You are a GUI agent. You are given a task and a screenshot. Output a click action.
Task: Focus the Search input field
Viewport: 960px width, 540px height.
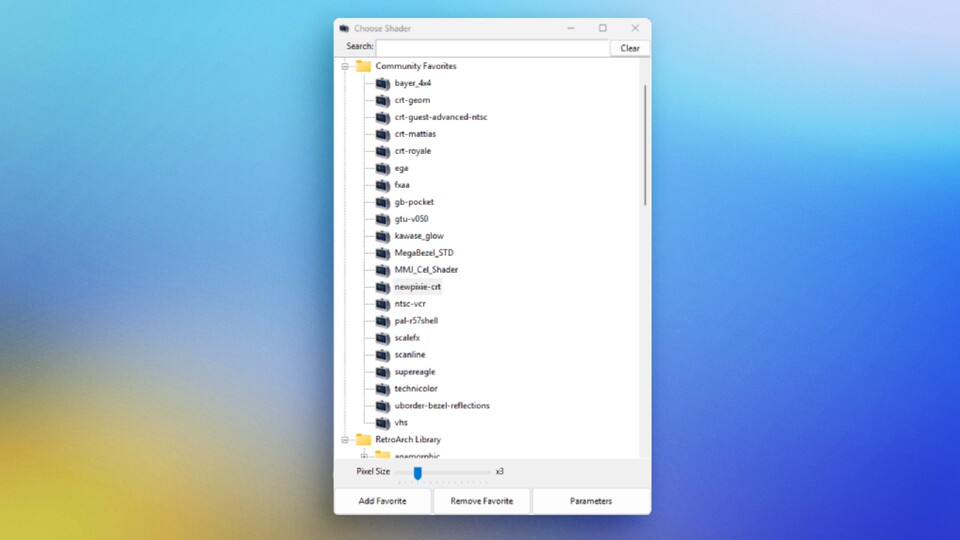click(x=493, y=48)
